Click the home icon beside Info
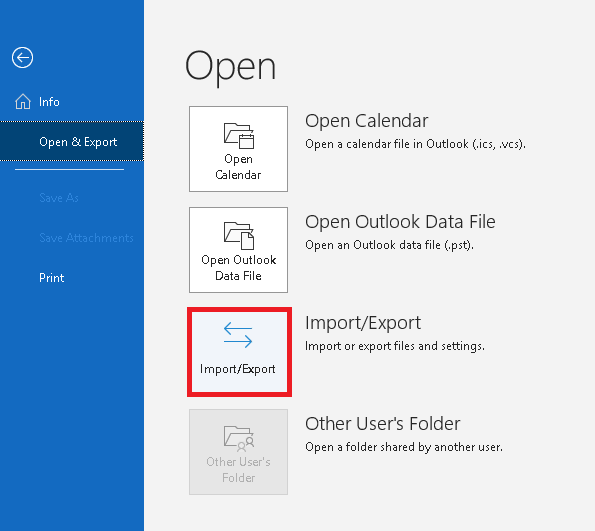 23,102
